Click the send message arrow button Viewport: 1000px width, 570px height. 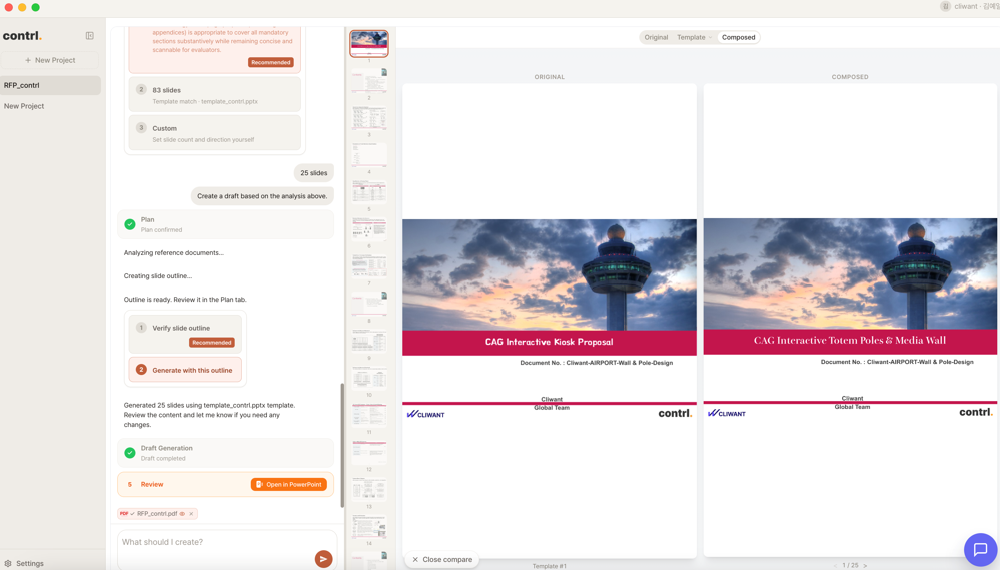coord(323,559)
